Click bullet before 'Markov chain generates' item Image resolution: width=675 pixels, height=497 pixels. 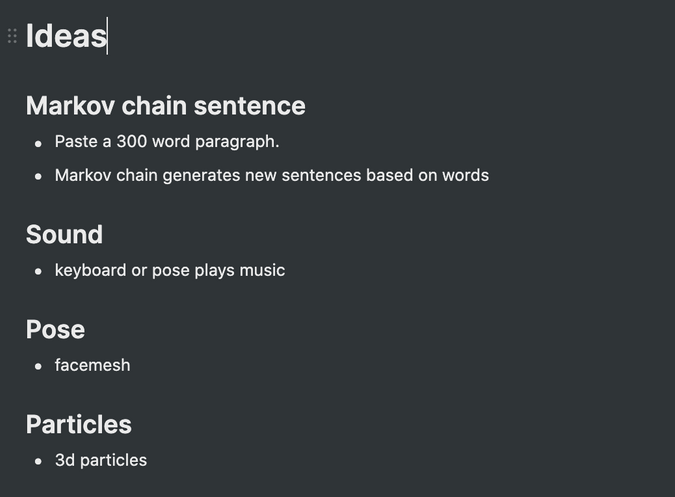click(38, 176)
